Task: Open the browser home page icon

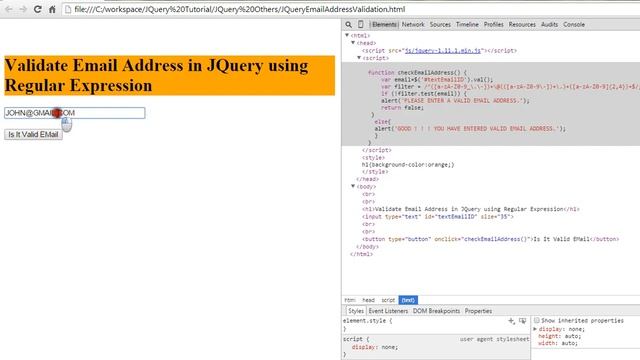Action: tap(52, 9)
